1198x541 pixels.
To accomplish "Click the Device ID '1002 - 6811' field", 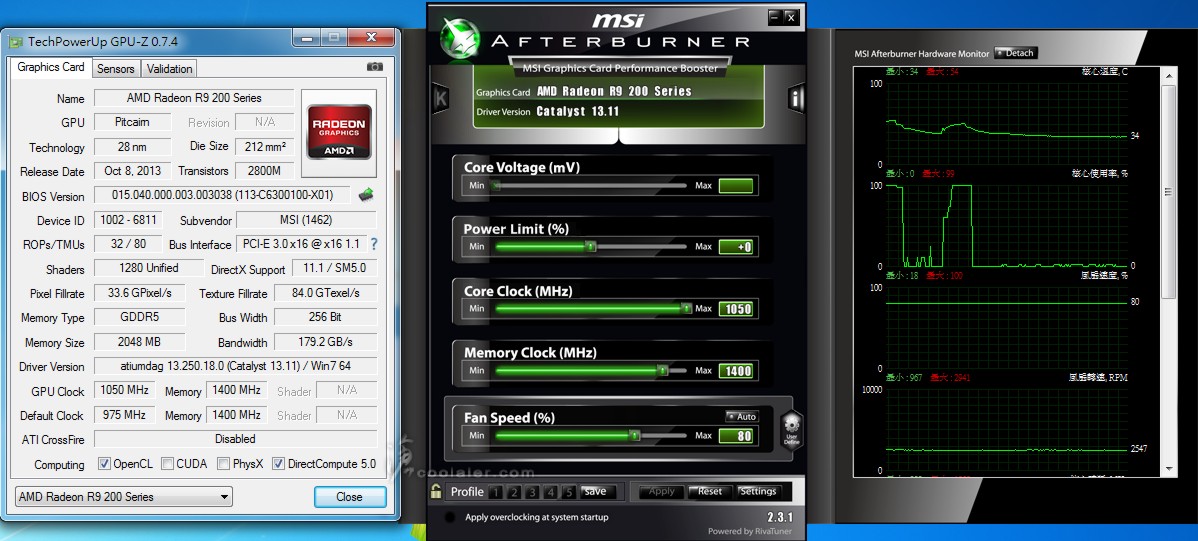I will (x=128, y=220).
